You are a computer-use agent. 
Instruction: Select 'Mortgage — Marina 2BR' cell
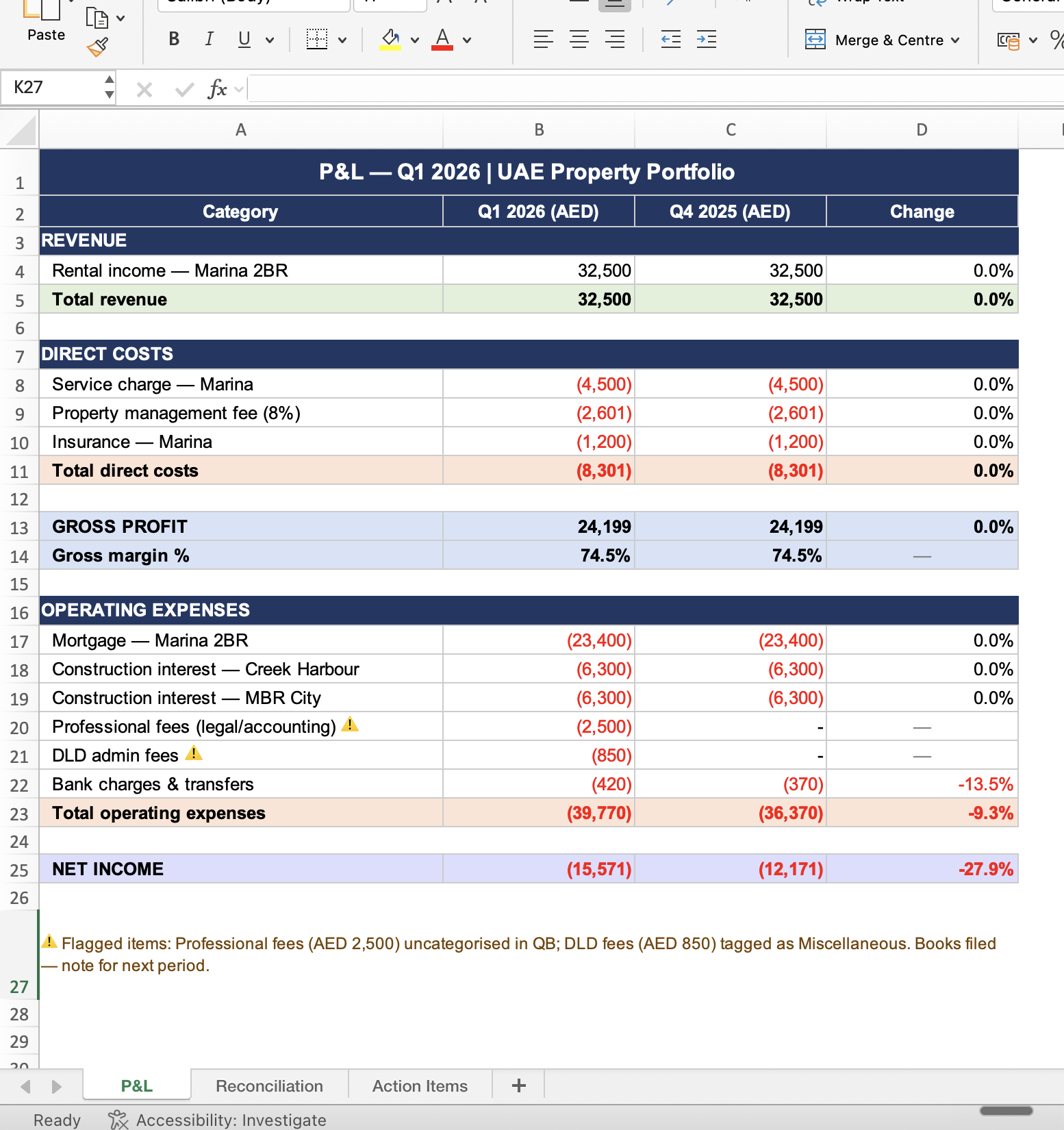click(x=241, y=640)
